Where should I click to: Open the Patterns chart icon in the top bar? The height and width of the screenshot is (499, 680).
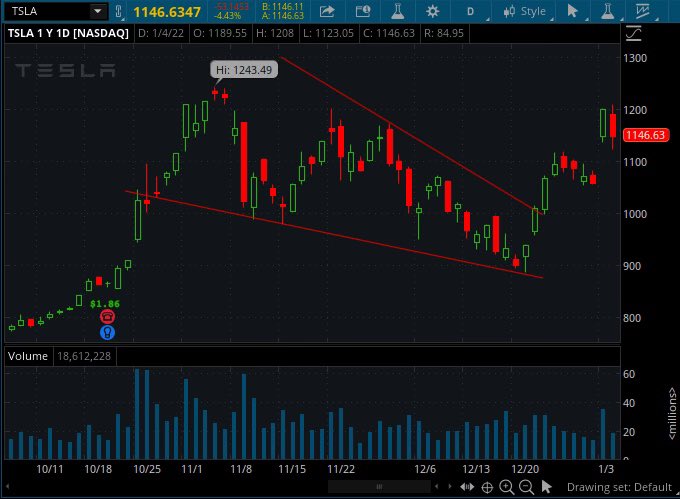(643, 11)
